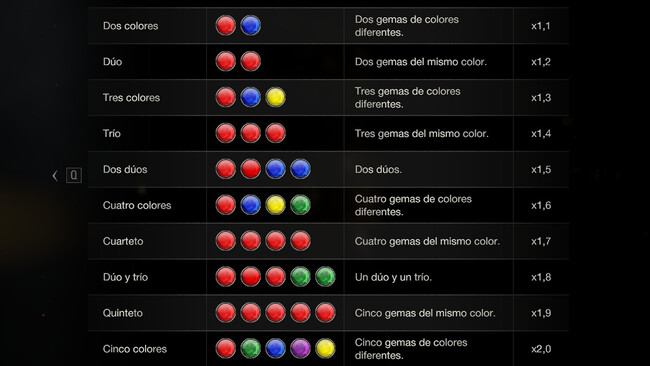Click the 'Cinco gemas del mismo color.' description

coord(425,313)
